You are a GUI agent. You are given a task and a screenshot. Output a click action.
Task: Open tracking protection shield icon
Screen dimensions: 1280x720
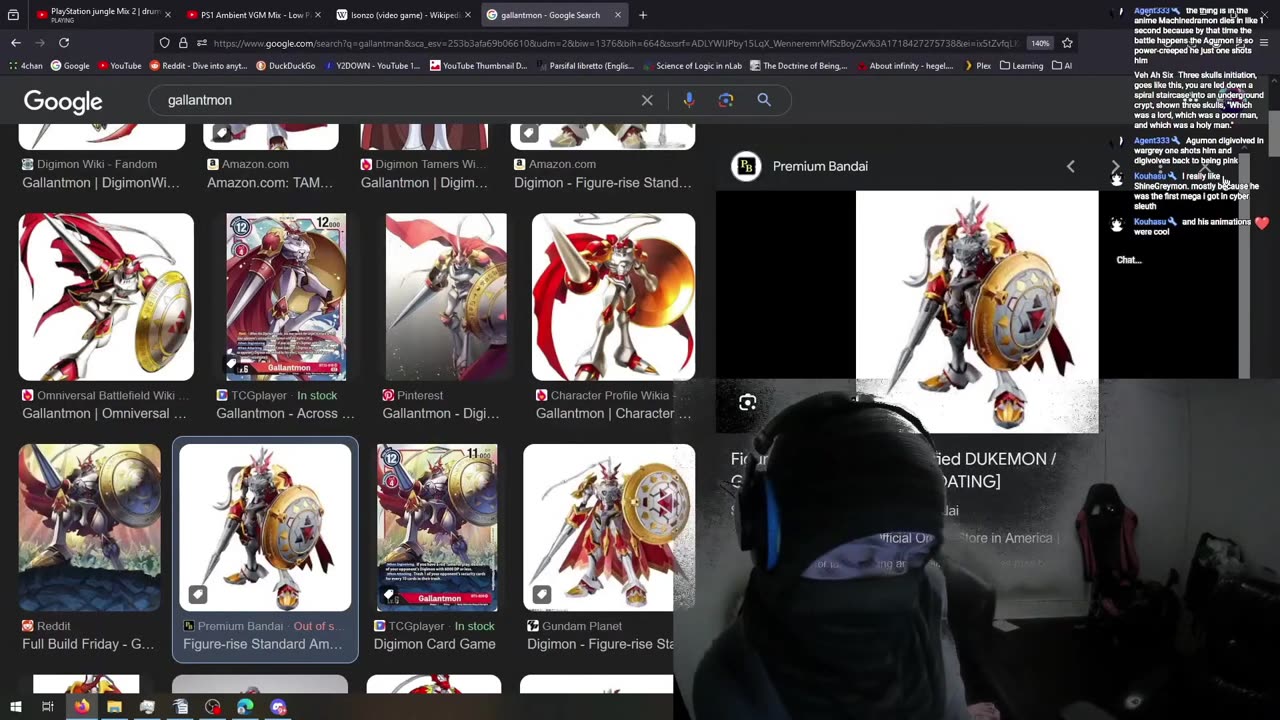[165, 43]
